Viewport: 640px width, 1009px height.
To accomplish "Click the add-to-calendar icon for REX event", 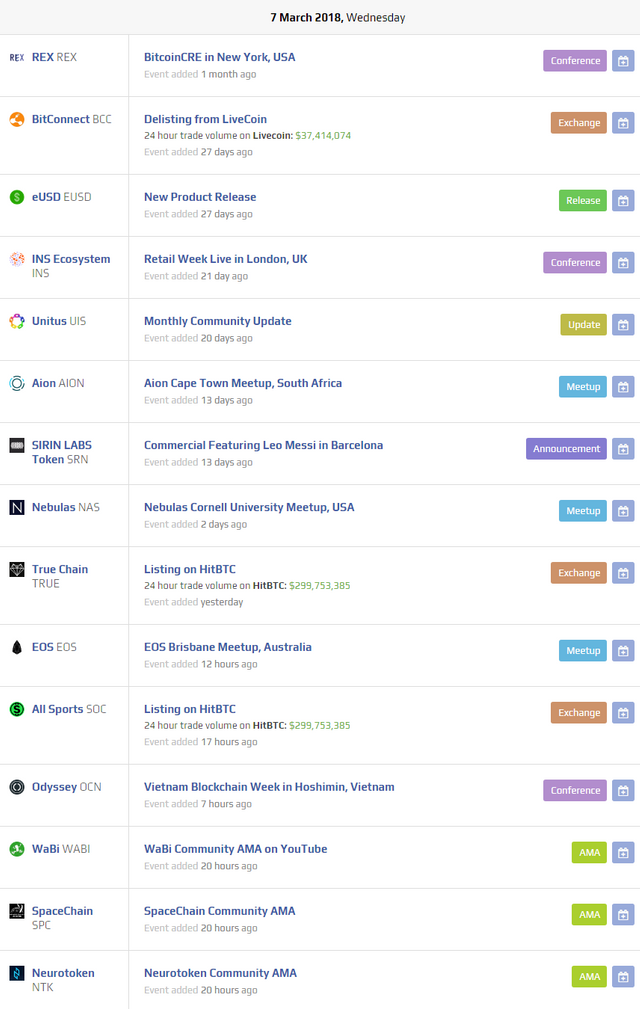I will pos(623,61).
